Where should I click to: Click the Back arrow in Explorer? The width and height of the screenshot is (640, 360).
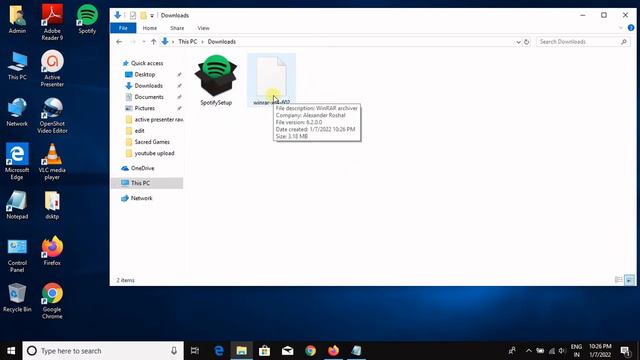click(x=119, y=42)
